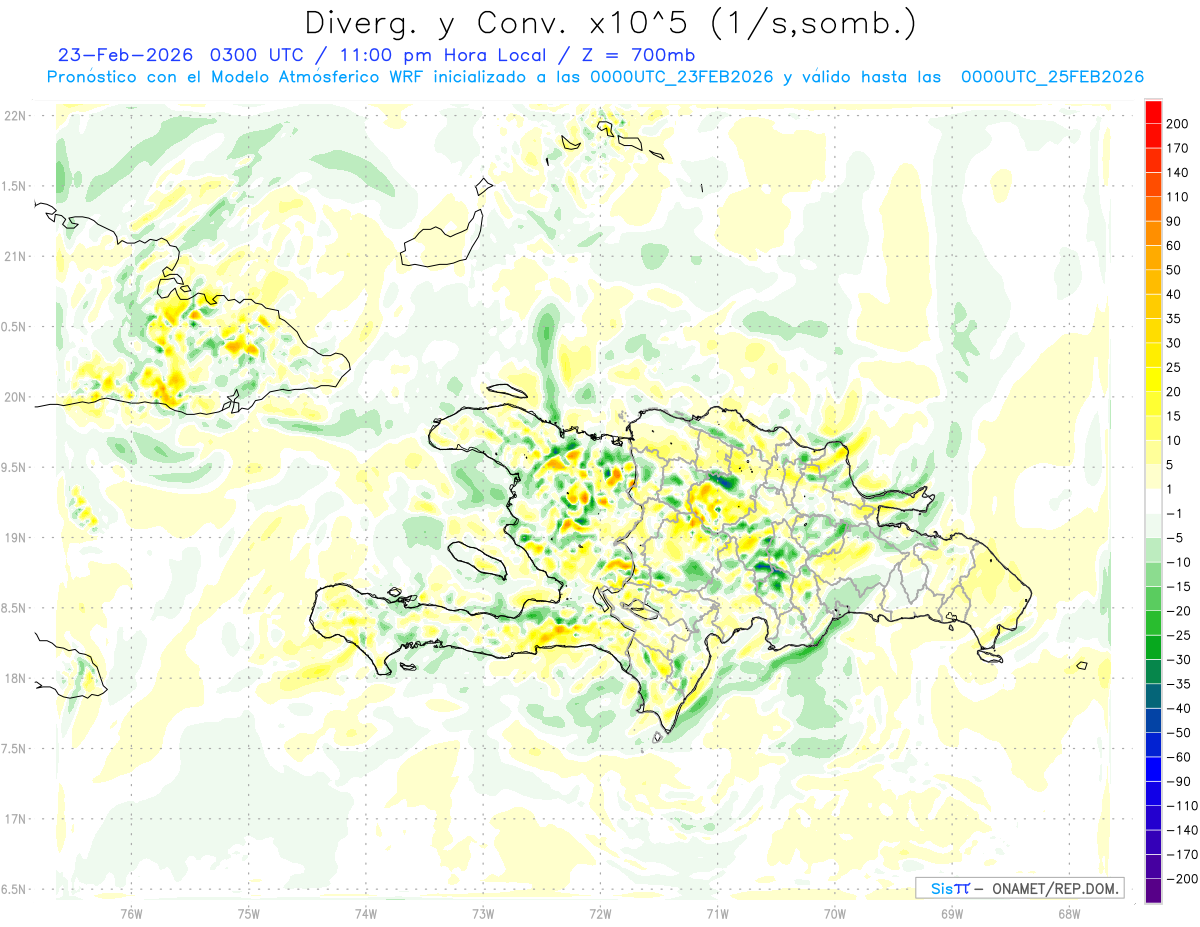Image resolution: width=1200 pixels, height=927 pixels.
Task: Click longitude axis label "72W"
Action: click(x=600, y=913)
